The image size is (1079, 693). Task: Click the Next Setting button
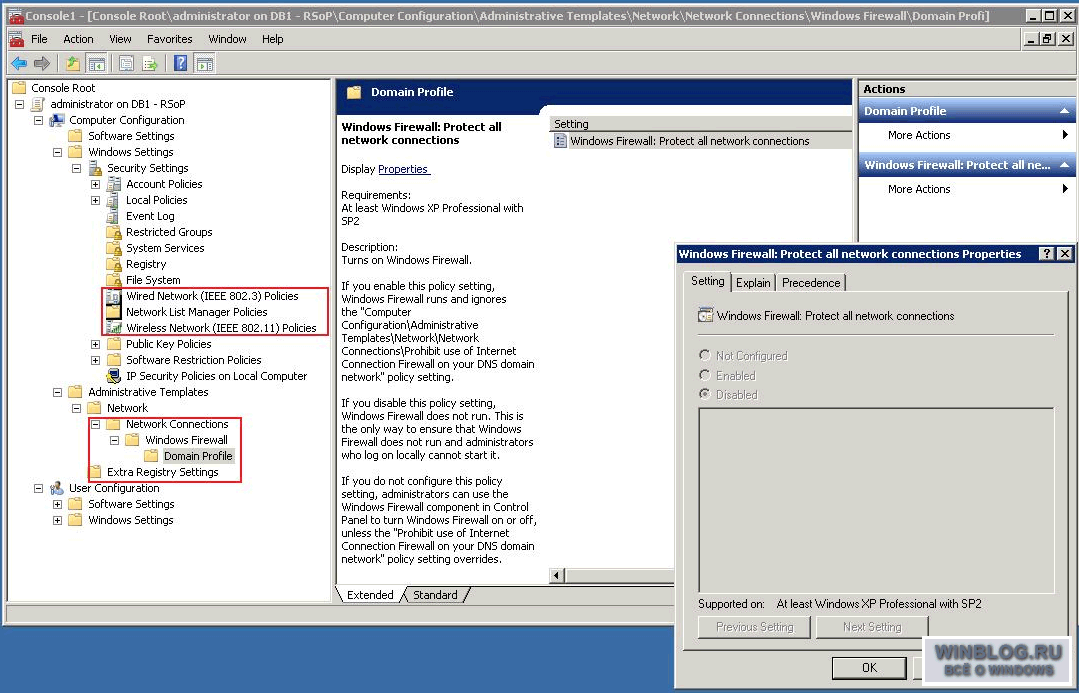coord(872,627)
